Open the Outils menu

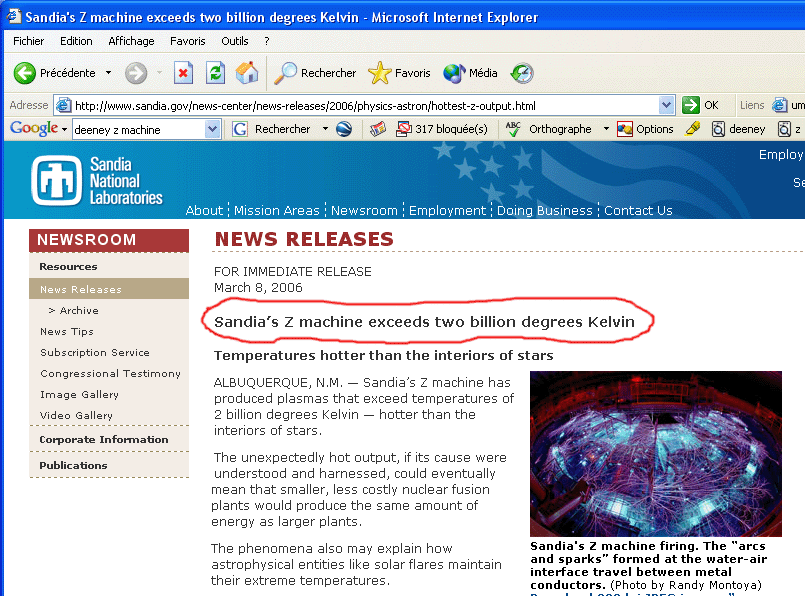235,41
